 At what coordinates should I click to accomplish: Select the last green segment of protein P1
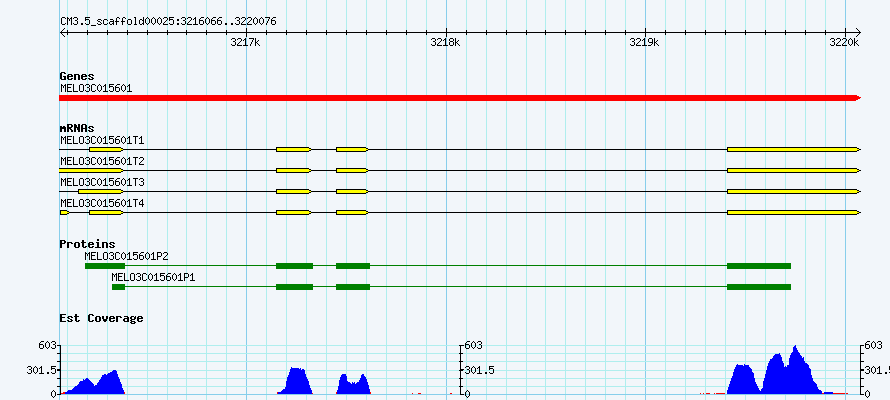(x=759, y=287)
